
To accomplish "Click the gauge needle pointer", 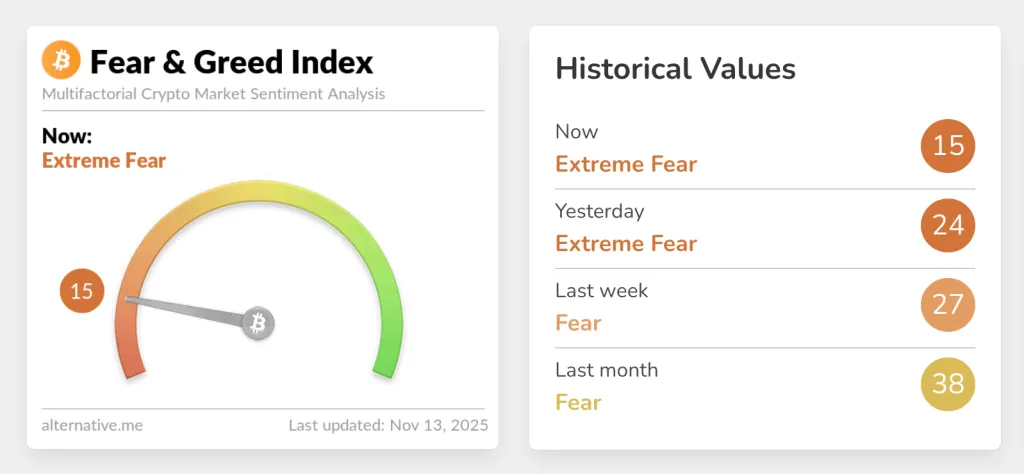I will (185, 309).
